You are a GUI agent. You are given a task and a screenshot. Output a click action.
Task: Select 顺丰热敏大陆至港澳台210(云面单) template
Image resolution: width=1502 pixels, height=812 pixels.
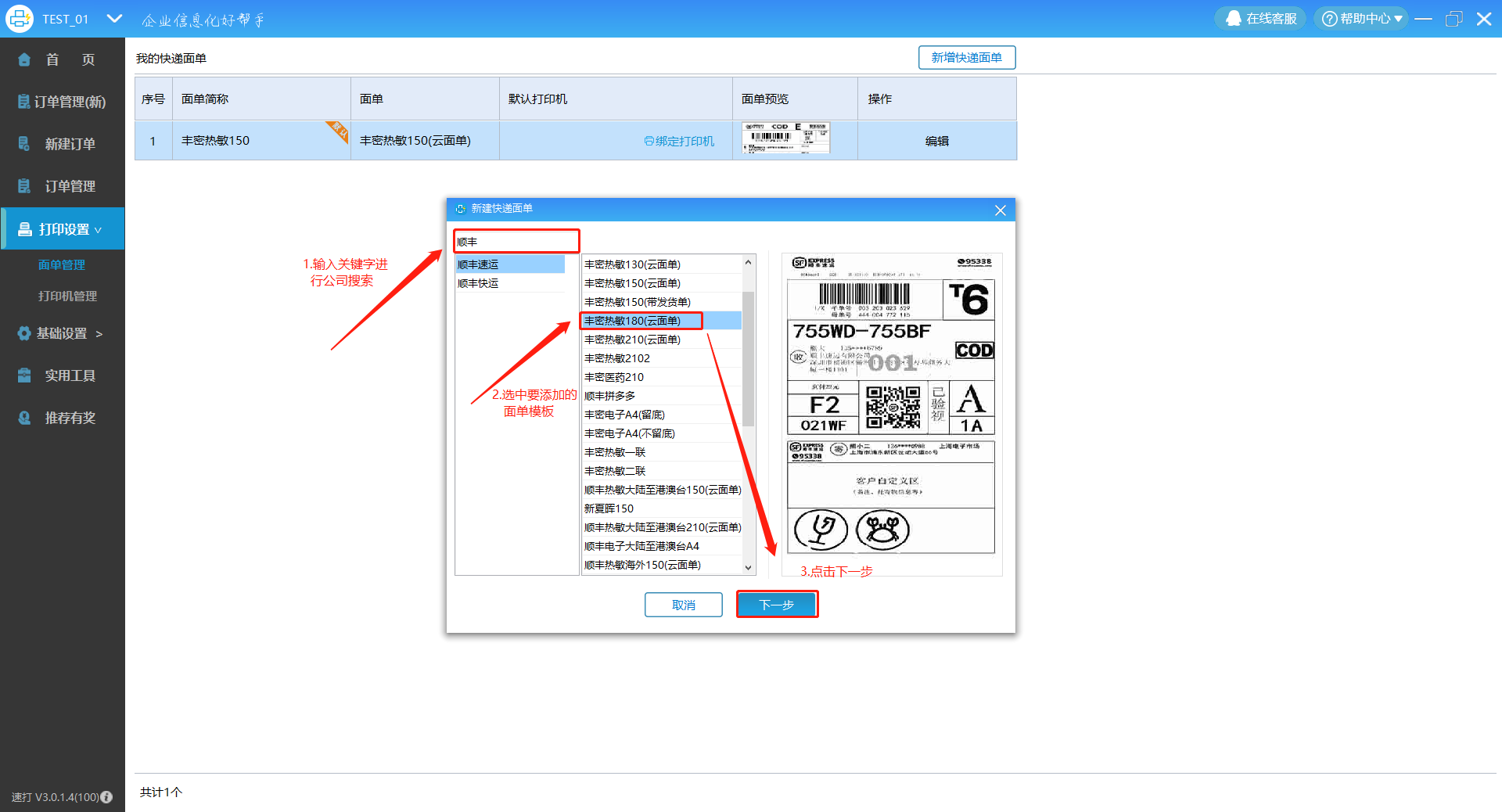coord(662,527)
